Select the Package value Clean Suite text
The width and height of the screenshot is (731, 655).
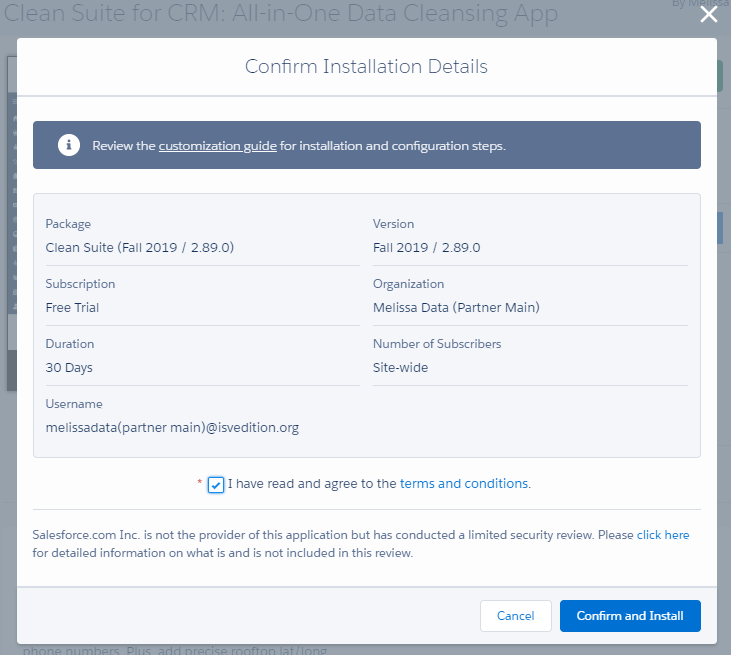point(139,248)
